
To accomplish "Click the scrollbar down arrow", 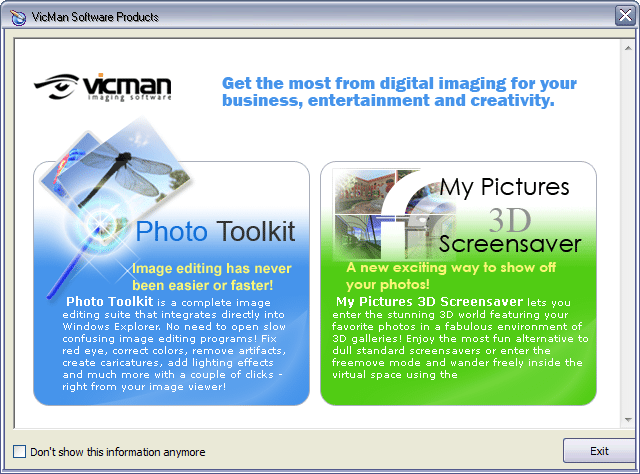I will tap(628, 420).
